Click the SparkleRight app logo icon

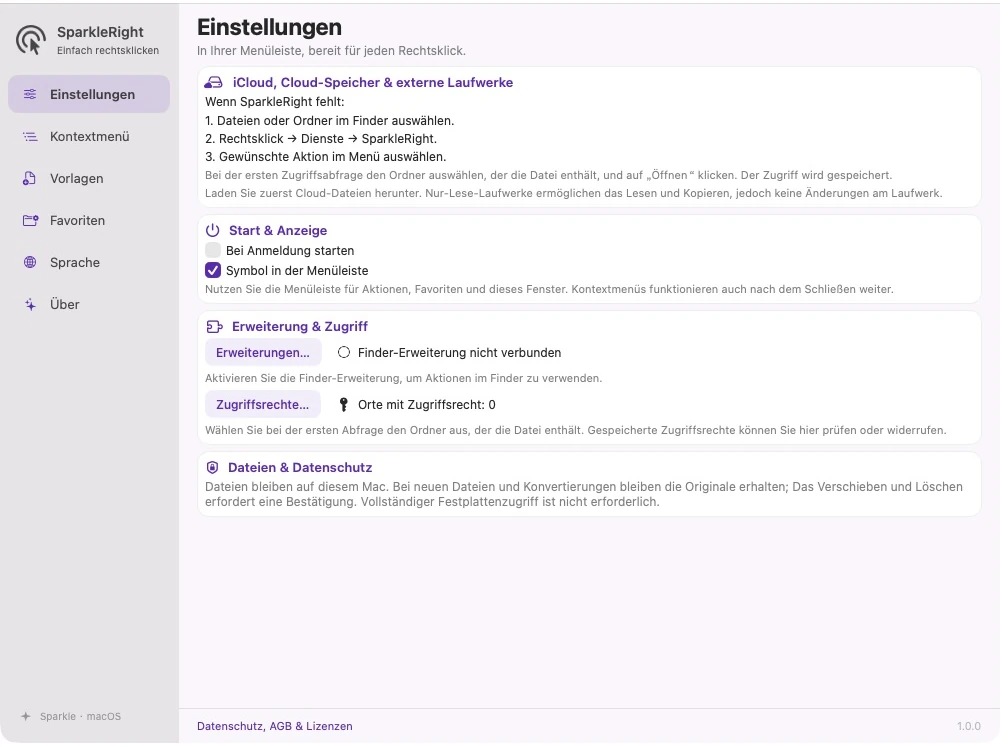[x=31, y=40]
